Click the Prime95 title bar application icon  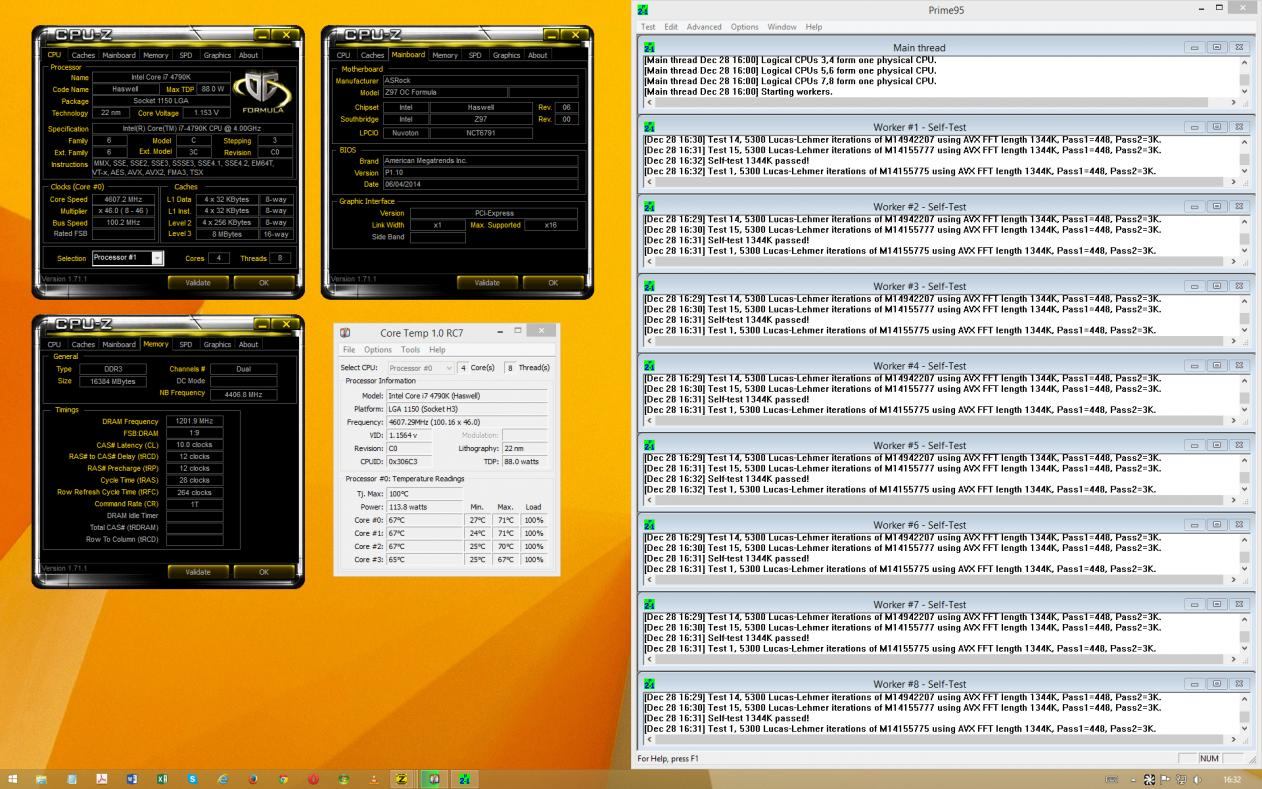(x=643, y=9)
